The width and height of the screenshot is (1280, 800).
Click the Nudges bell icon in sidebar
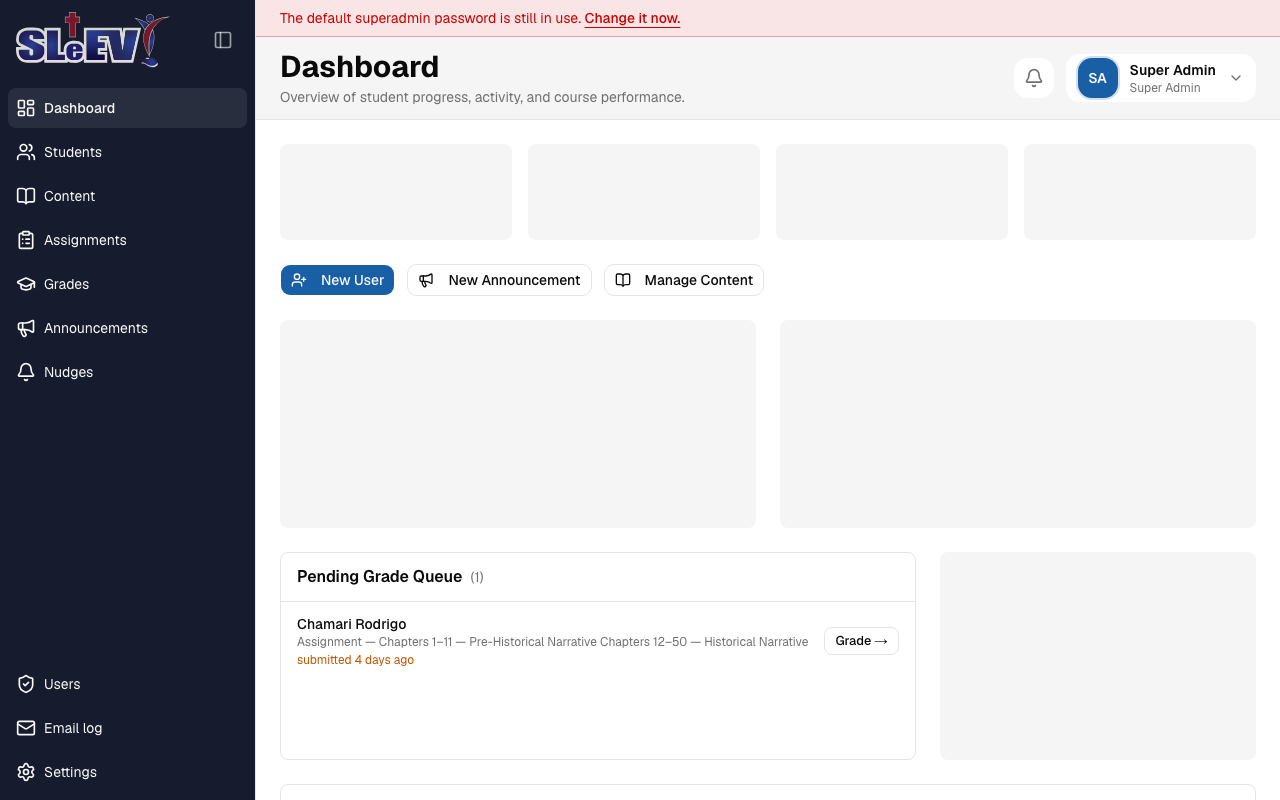click(x=26, y=372)
